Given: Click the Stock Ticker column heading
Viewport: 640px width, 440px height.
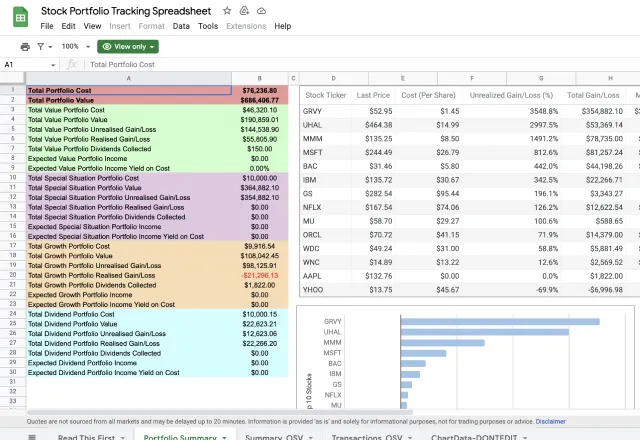Looking at the screenshot, I should coord(326,95).
